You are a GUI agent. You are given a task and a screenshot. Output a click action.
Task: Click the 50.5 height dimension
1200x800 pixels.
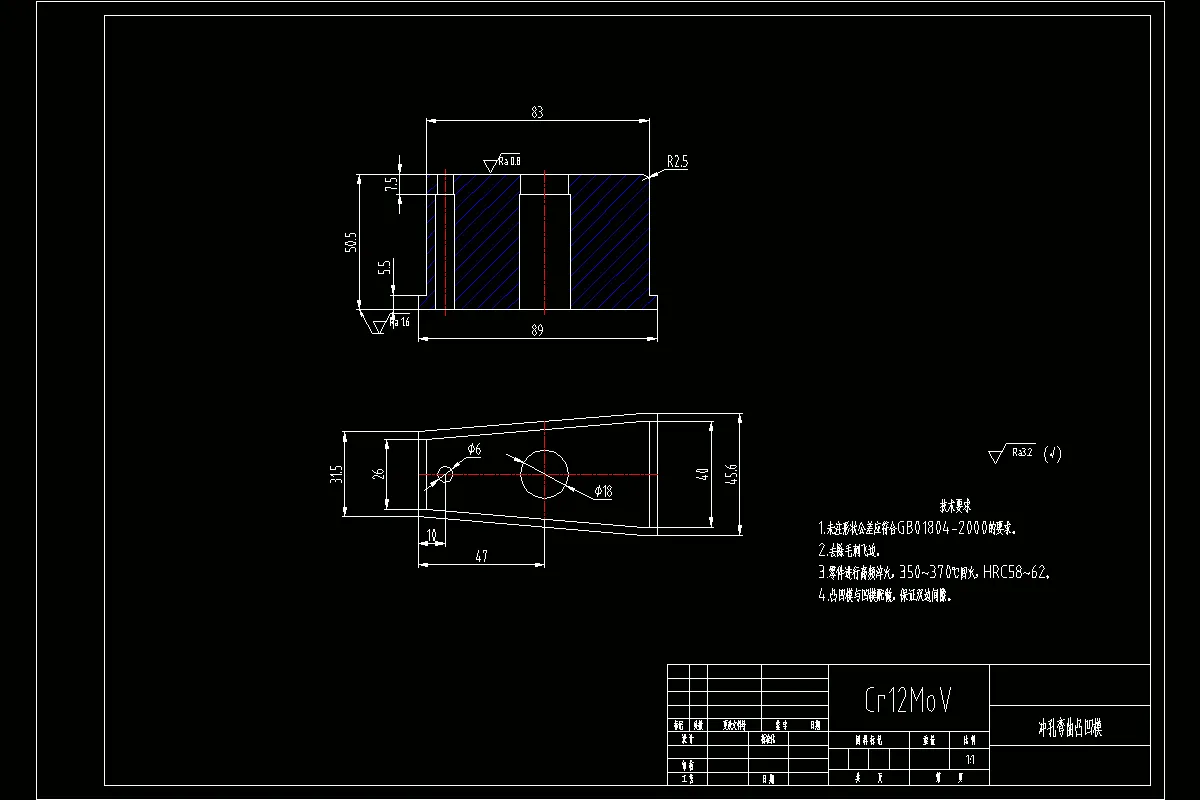coord(350,242)
